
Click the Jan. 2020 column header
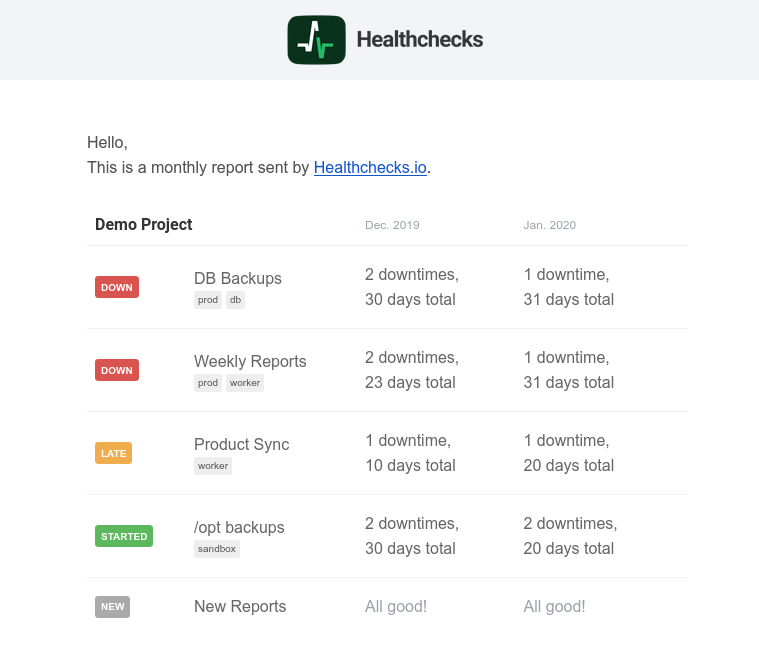pos(549,225)
